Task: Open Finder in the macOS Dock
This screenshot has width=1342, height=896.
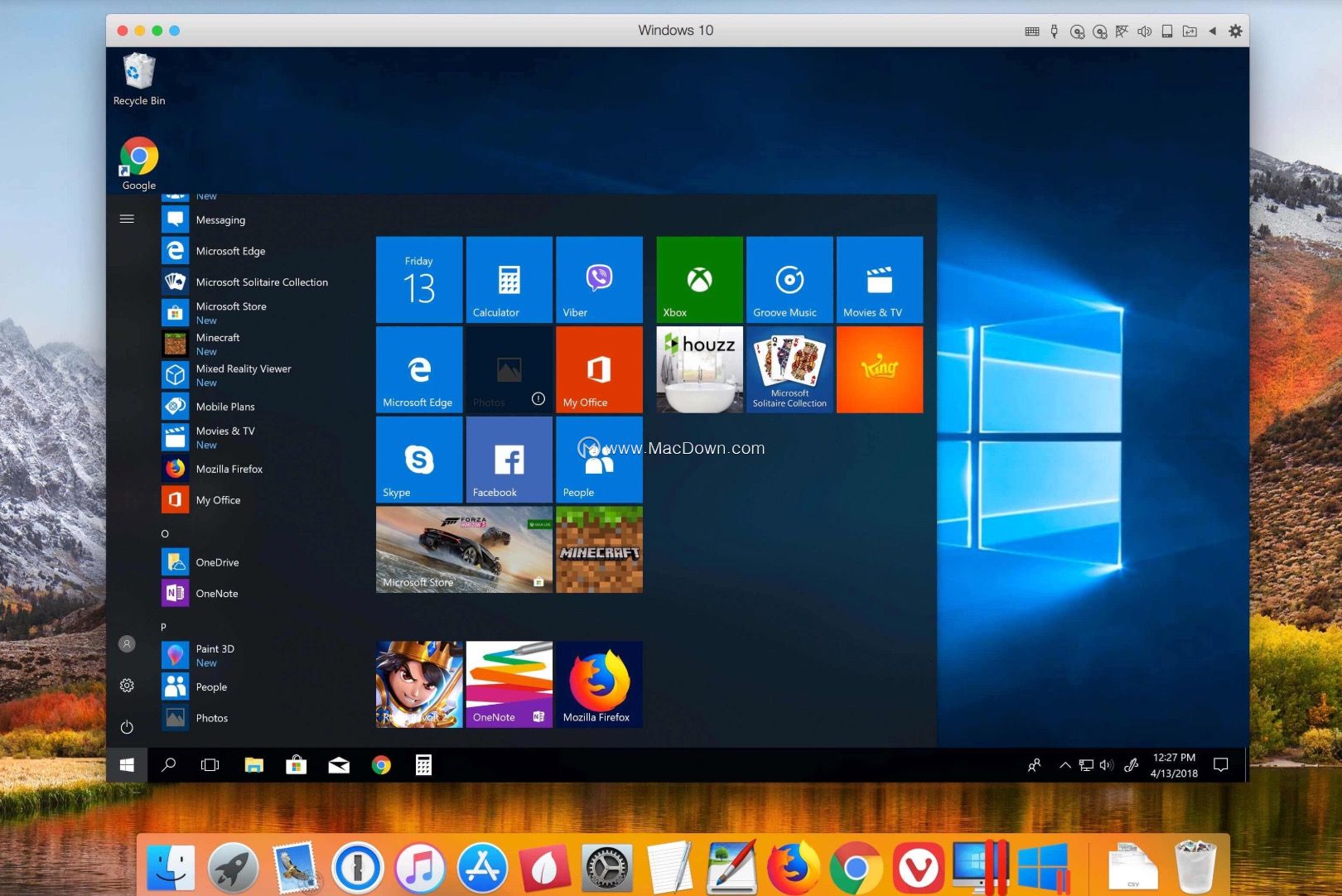Action: tap(171, 867)
